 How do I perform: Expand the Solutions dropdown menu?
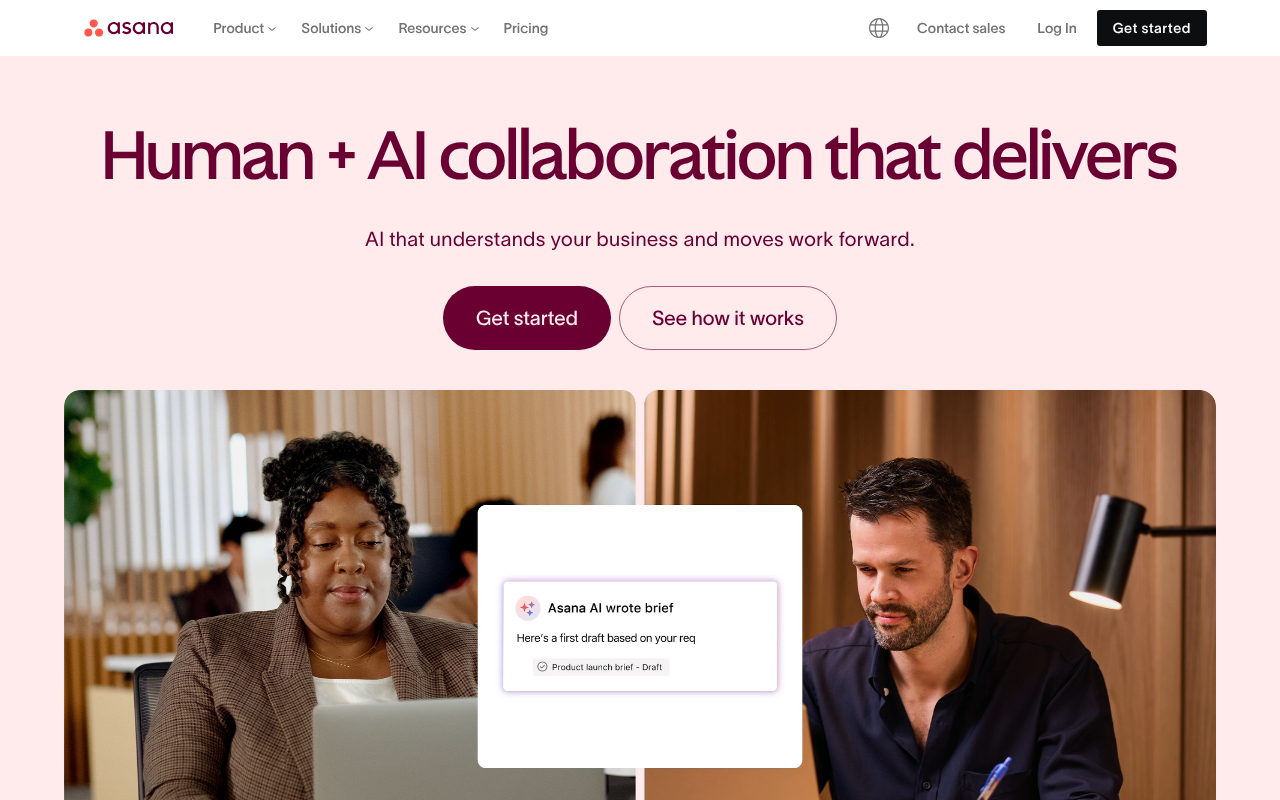(337, 28)
